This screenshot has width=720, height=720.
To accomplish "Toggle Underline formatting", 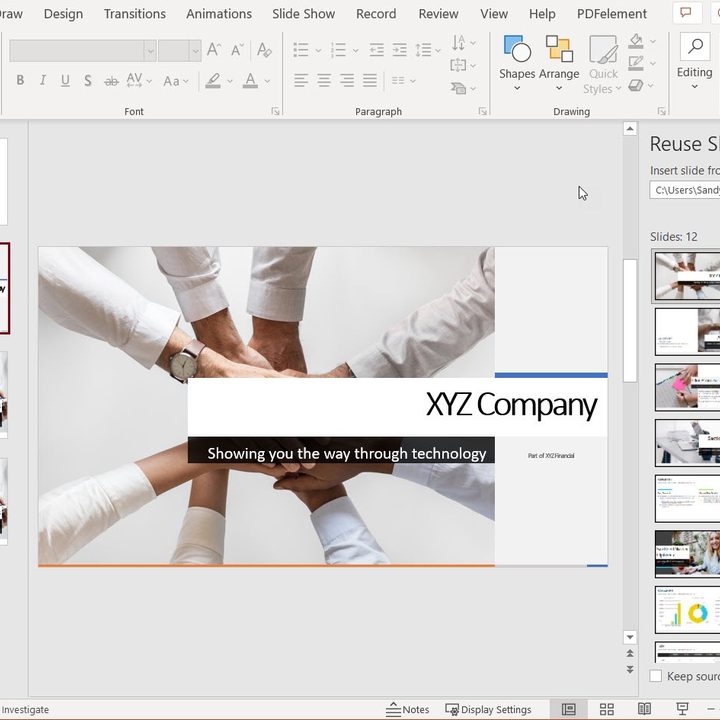I will [x=65, y=80].
